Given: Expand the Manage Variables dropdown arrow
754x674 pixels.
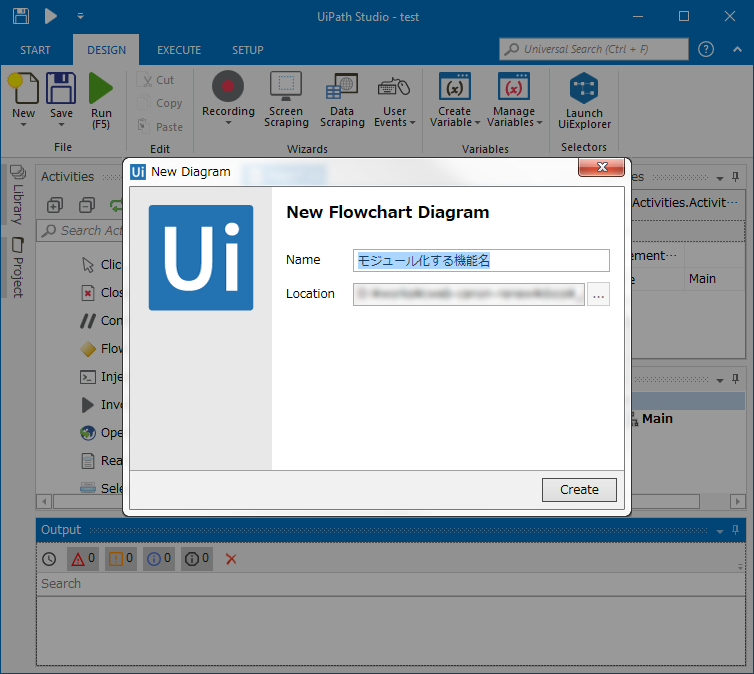Looking at the screenshot, I should tap(539, 123).
